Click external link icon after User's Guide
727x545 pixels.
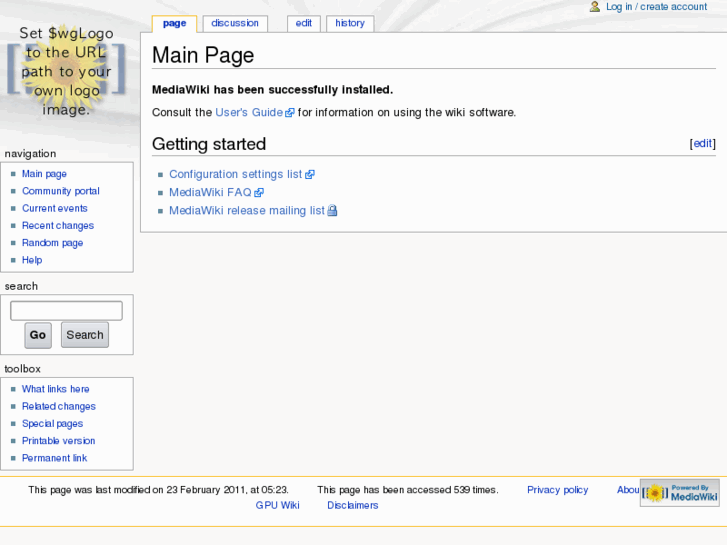pyautogui.click(x=290, y=113)
